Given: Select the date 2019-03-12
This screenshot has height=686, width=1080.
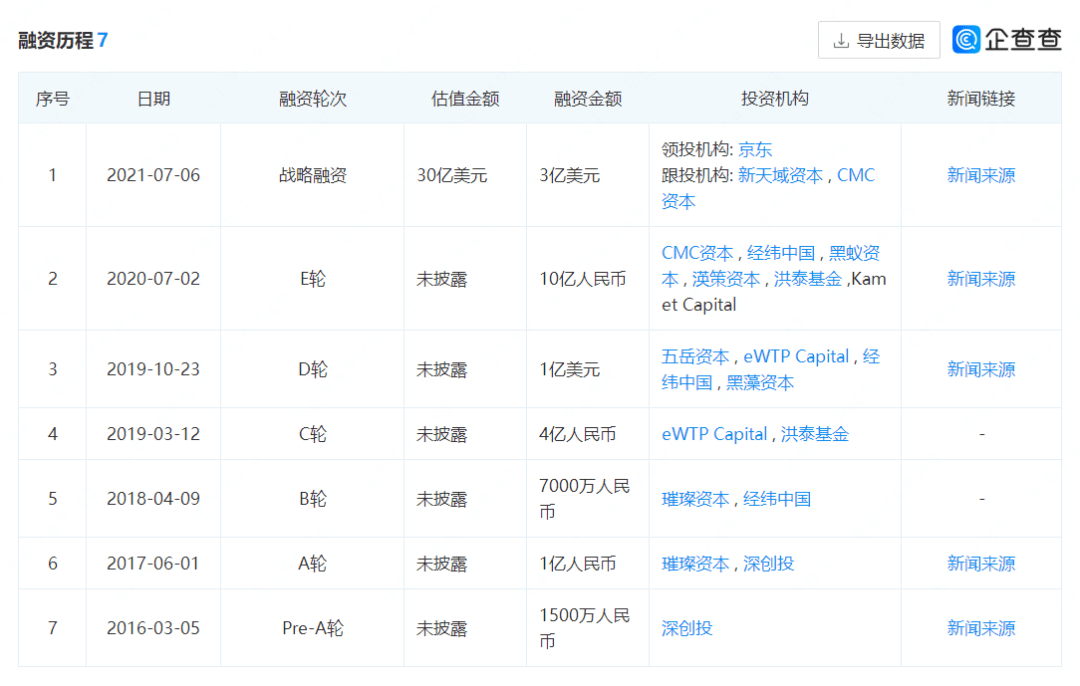Looking at the screenshot, I should [153, 434].
